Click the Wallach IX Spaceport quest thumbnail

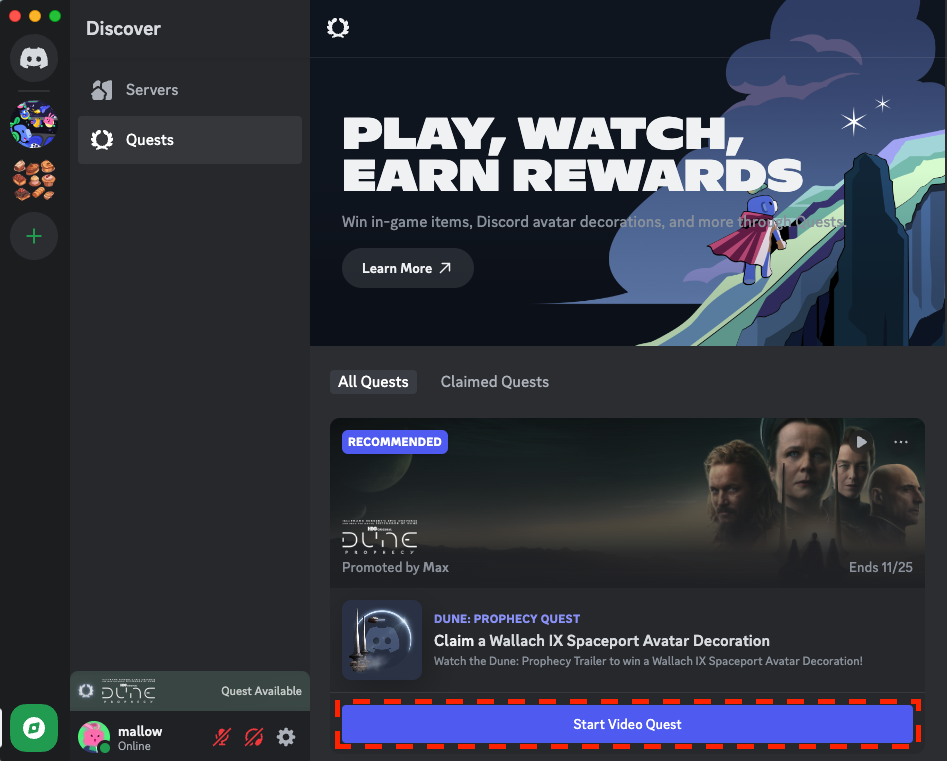(382, 639)
